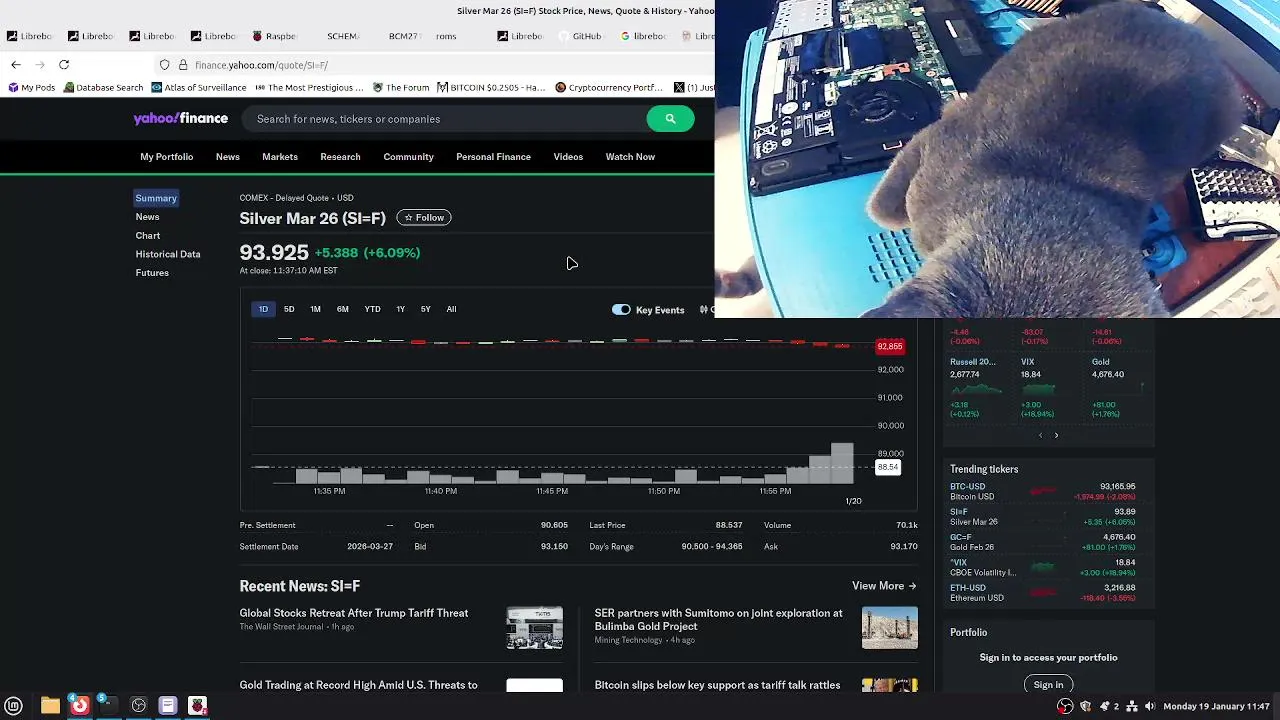Go back with browser back arrow

(x=16, y=65)
